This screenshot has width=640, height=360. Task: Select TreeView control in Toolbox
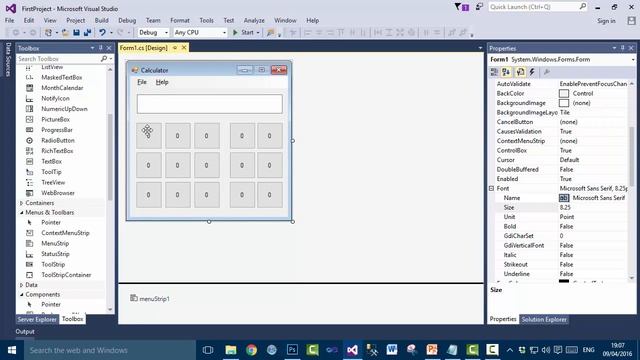tap(53, 182)
